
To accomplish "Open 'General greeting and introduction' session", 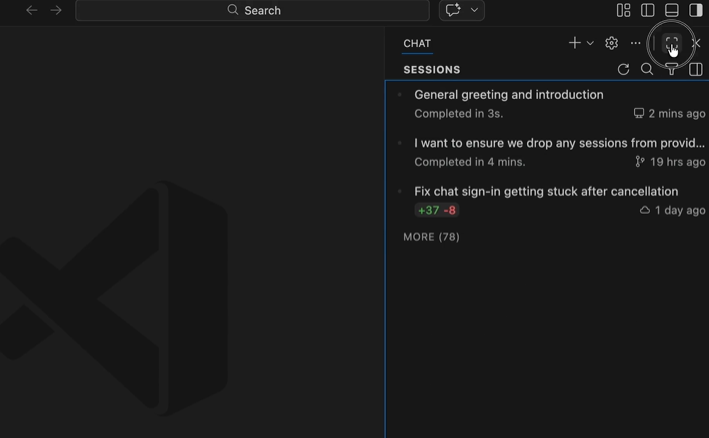I will point(547,104).
